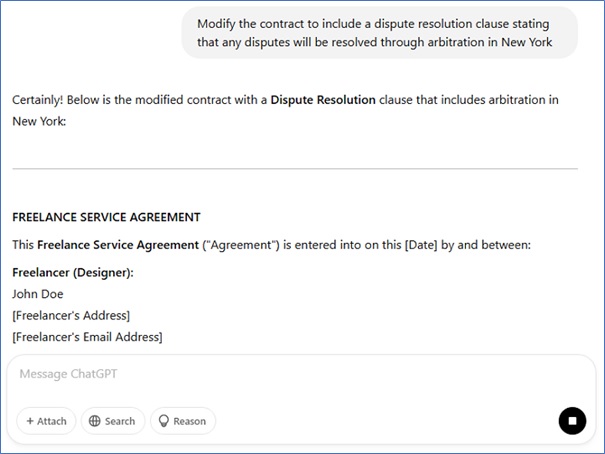Image resolution: width=605 pixels, height=454 pixels.
Task: Click the text New York: in response
Action: (x=39, y=123)
